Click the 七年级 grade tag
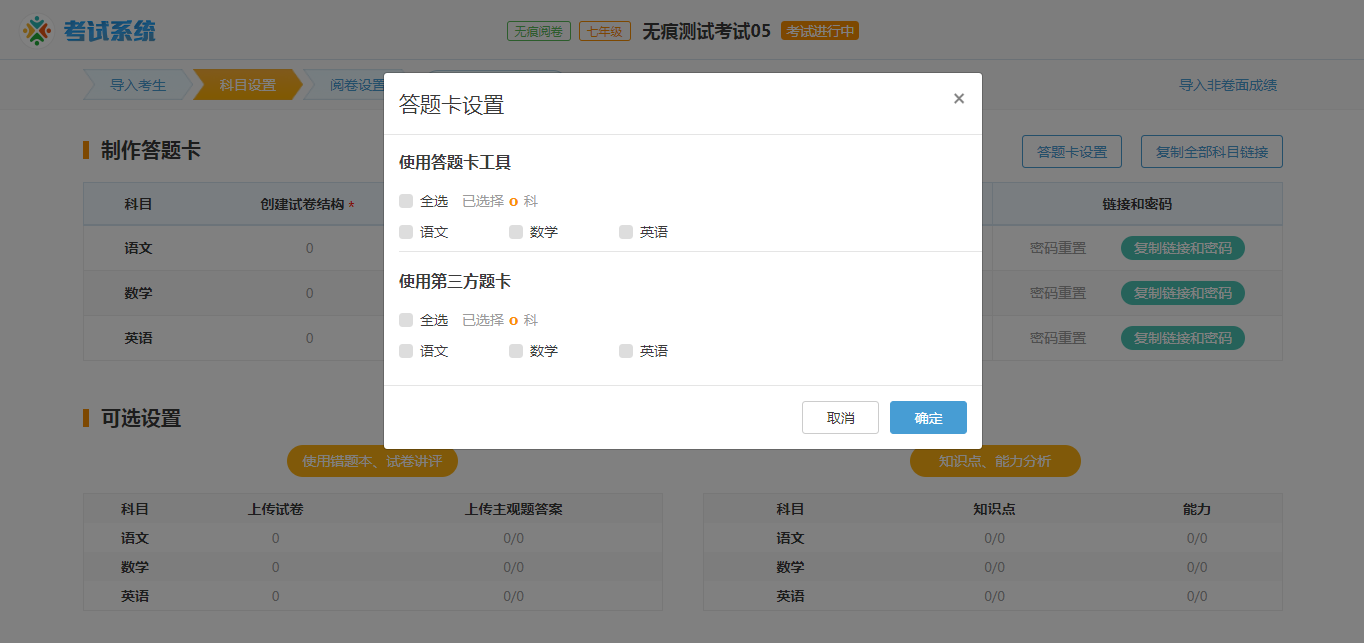This screenshot has height=643, width=1364. pyautogui.click(x=605, y=31)
